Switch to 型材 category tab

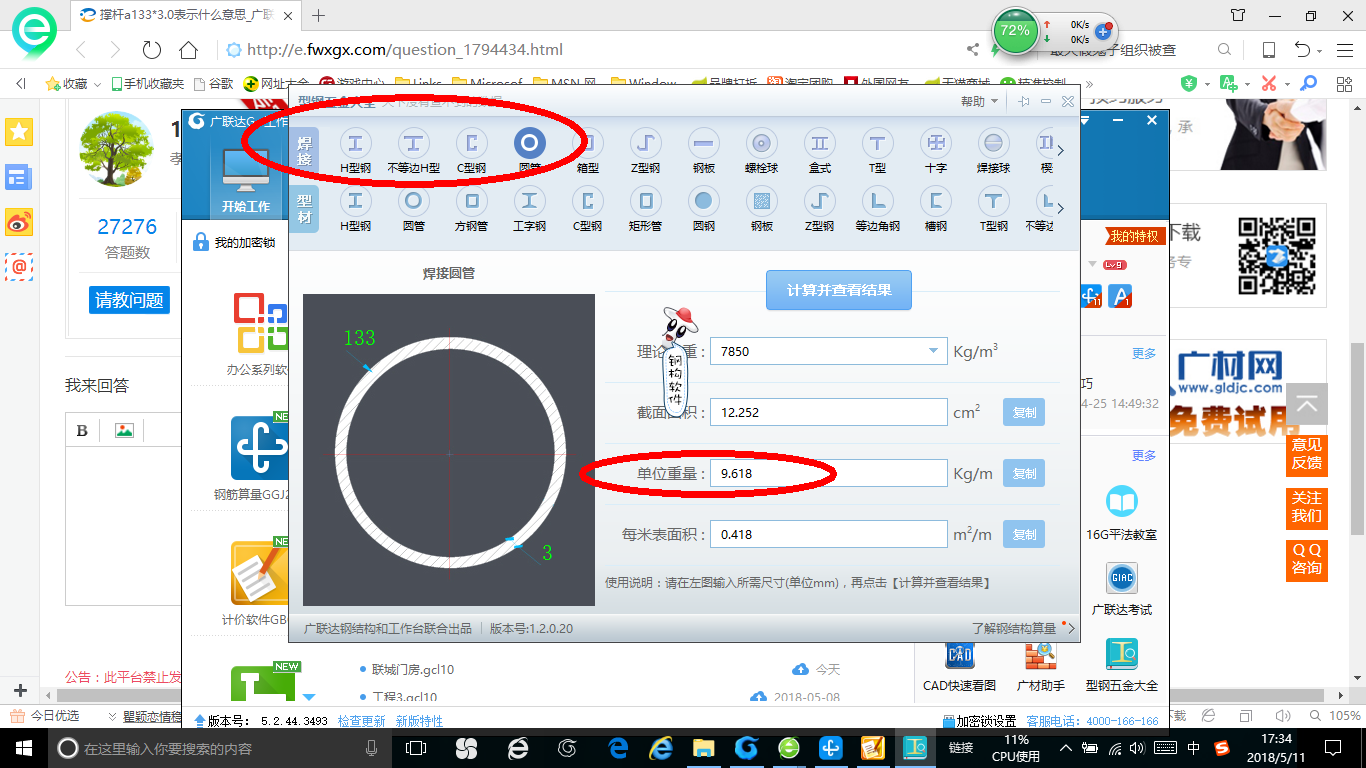pyautogui.click(x=305, y=209)
